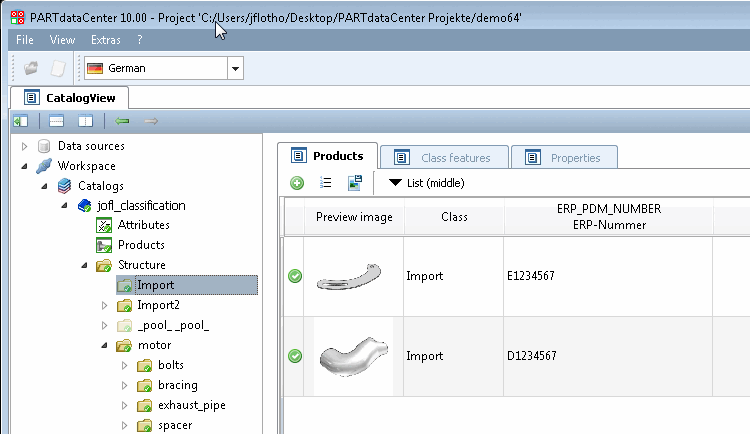750x434 pixels.
Task: Click green status check for product D1234567
Action: [295, 355]
